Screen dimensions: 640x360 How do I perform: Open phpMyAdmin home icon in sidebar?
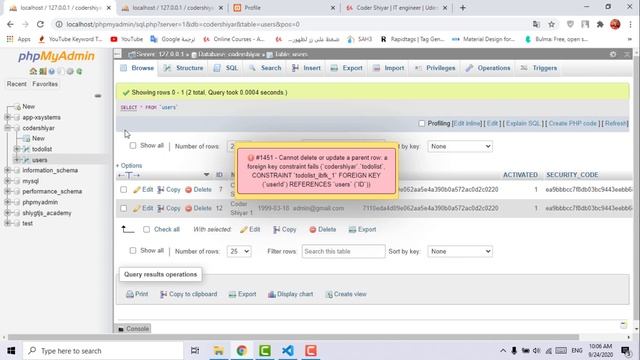tap(33, 71)
